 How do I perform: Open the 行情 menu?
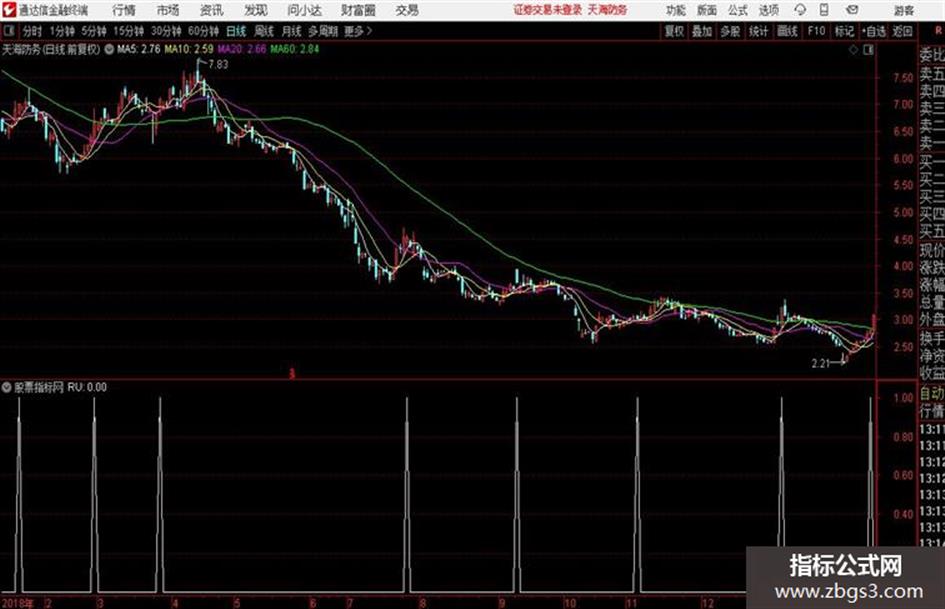(124, 10)
